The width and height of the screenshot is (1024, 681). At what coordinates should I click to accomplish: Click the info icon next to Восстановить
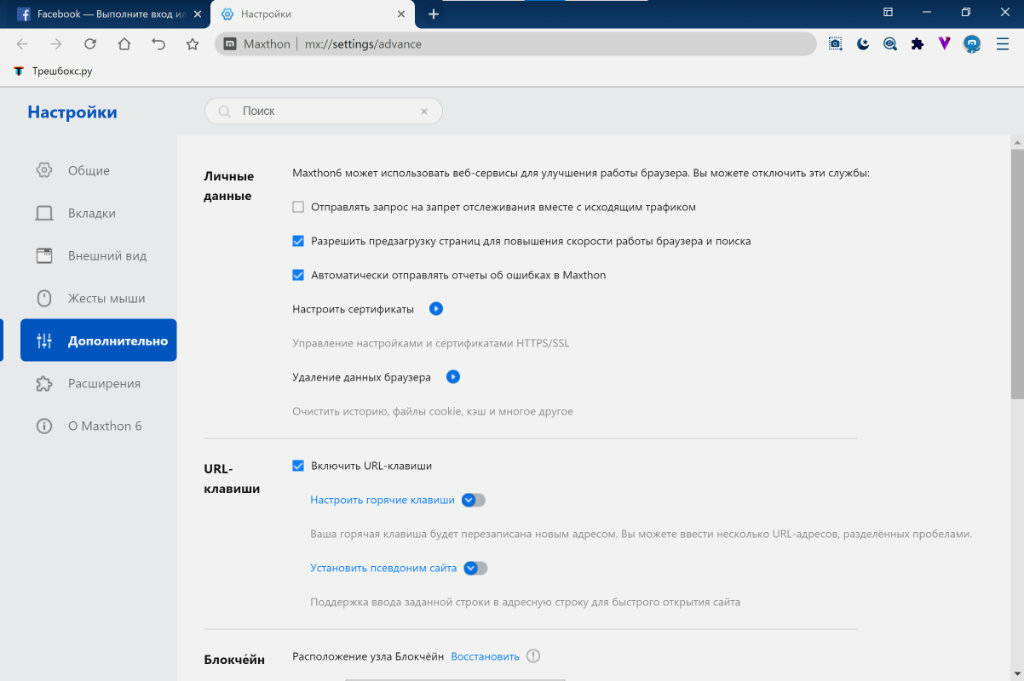click(533, 656)
